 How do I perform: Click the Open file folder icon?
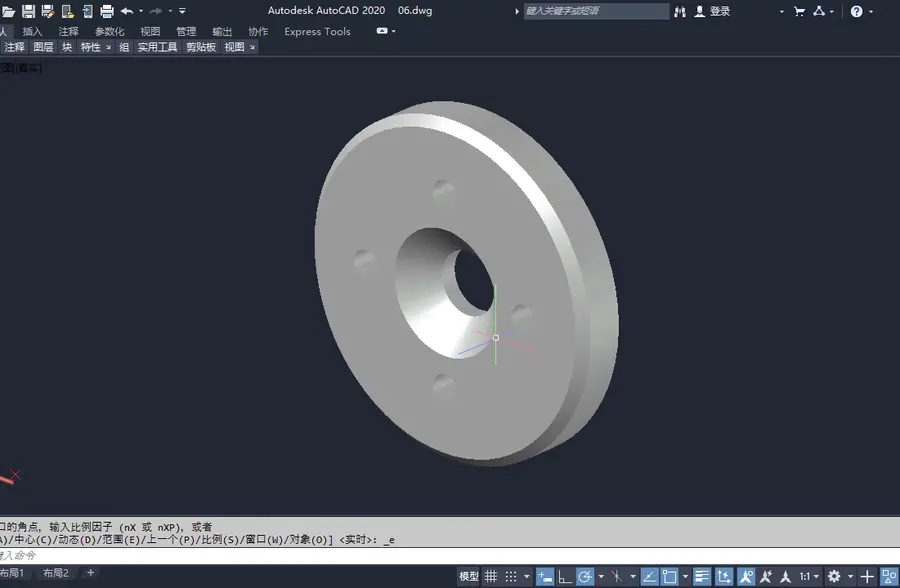pos(8,11)
